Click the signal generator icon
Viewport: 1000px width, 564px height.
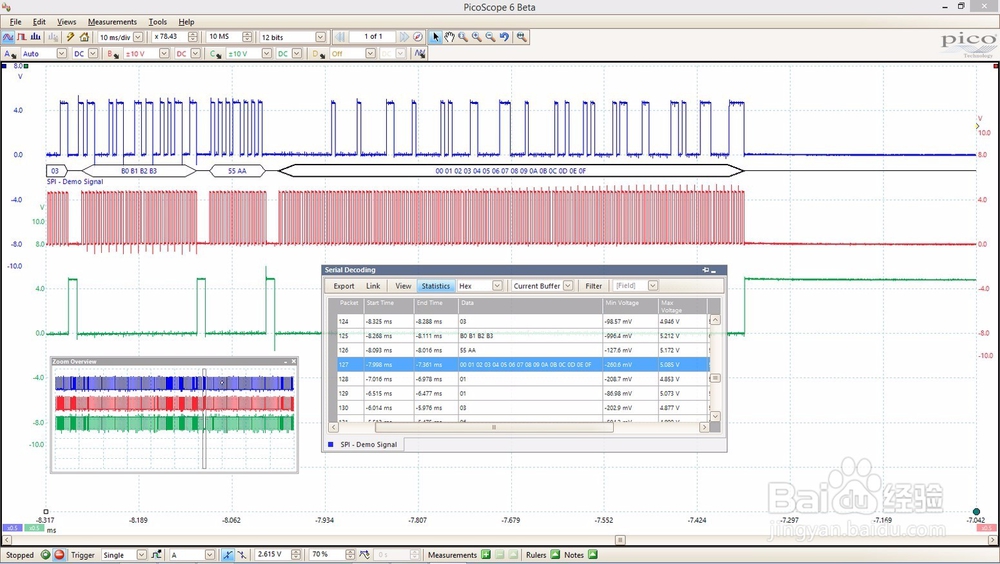(x=420, y=54)
